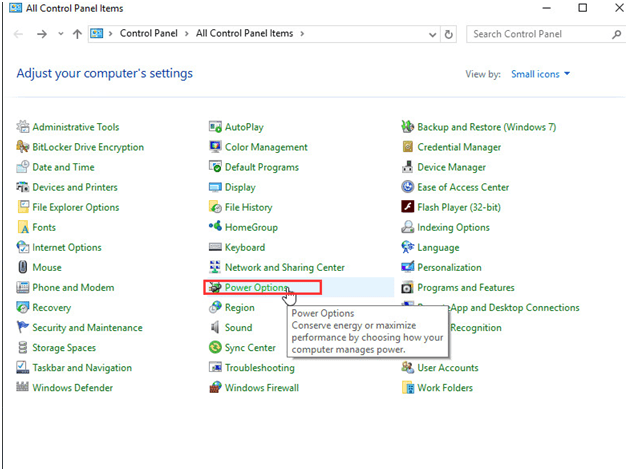Viewport: 628px width, 471px height.
Task: Click the Network and Sharing Center icon
Action: pyautogui.click(x=215, y=268)
